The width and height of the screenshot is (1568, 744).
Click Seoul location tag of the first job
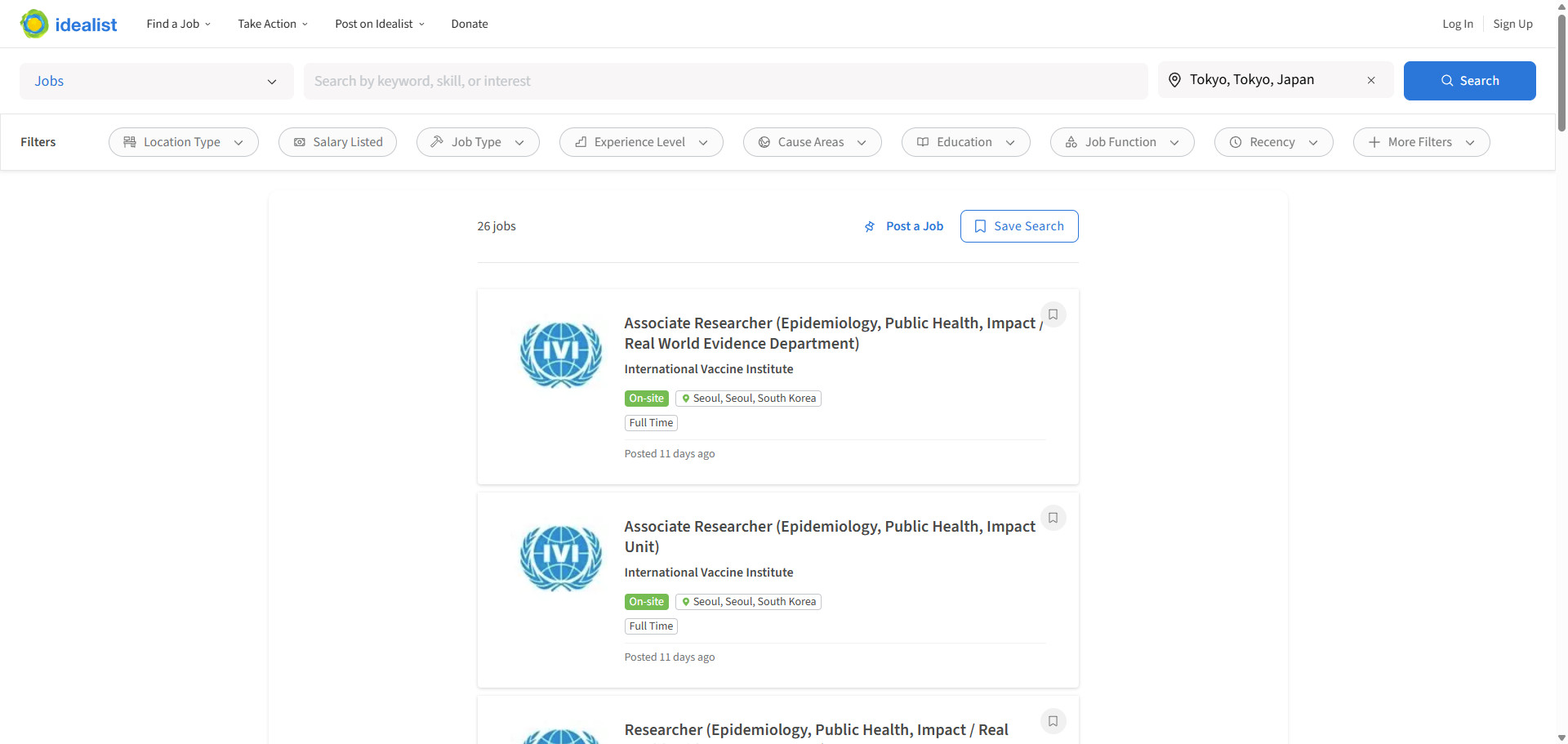748,399
